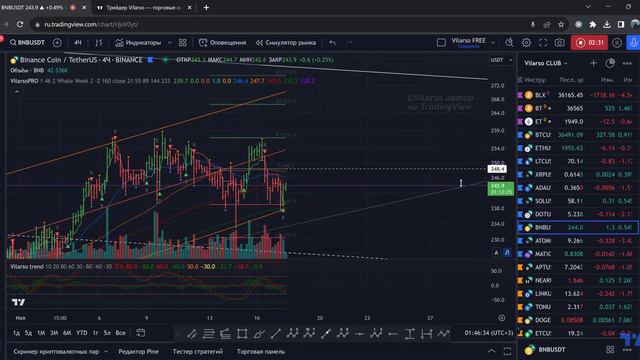This screenshot has height=360, width=640.
Task: Create an alert with Оповещения
Action: point(222,42)
